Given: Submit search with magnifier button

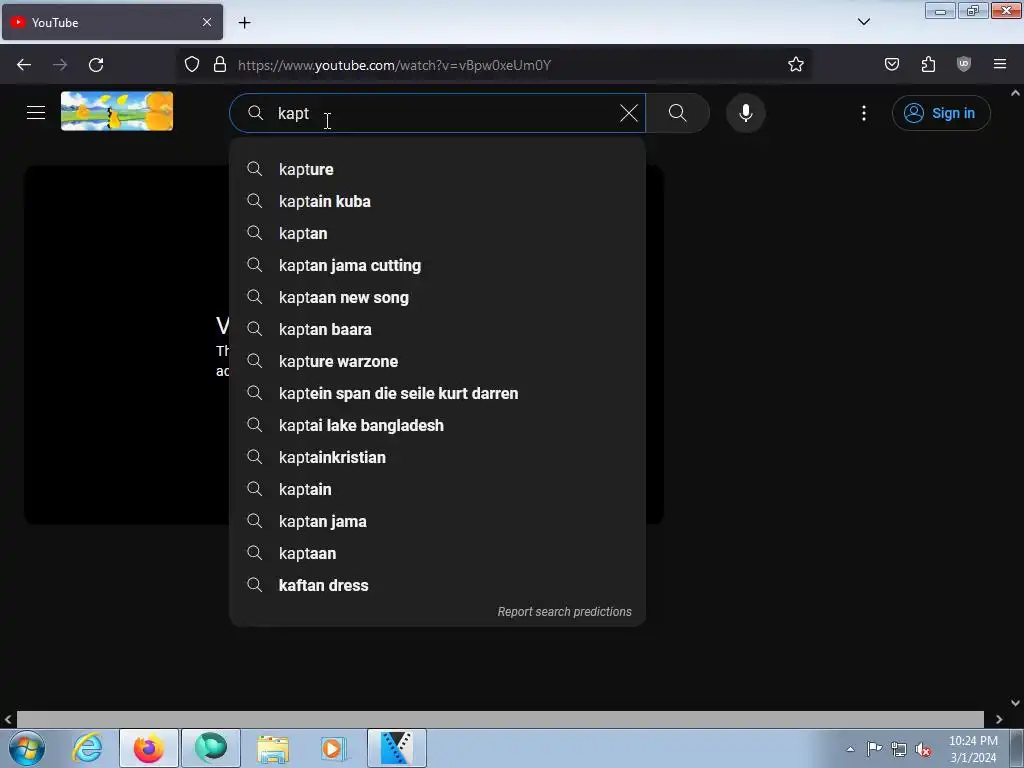Looking at the screenshot, I should coord(678,113).
